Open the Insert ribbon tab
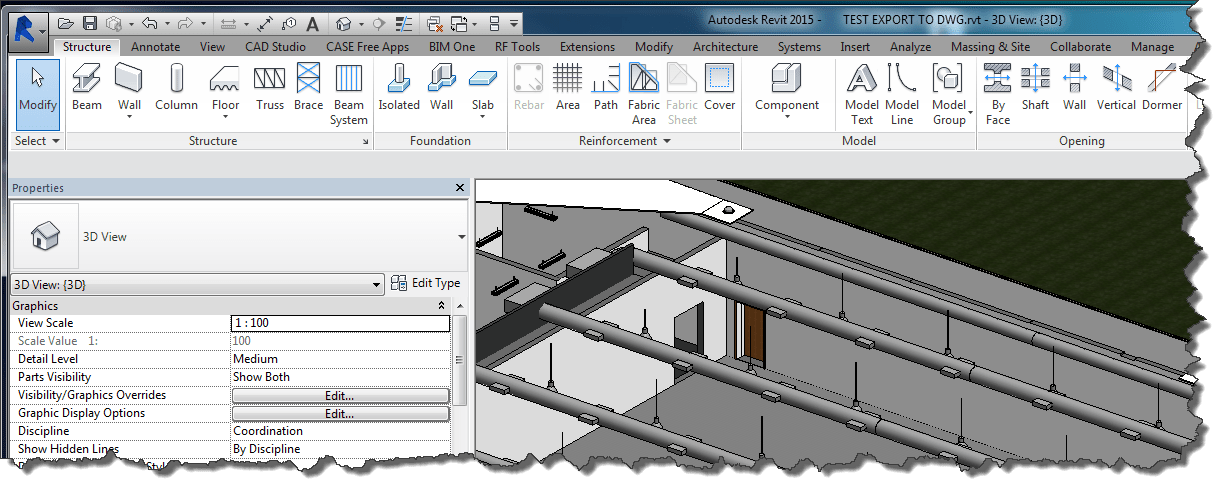The image size is (1228, 495). tap(855, 47)
